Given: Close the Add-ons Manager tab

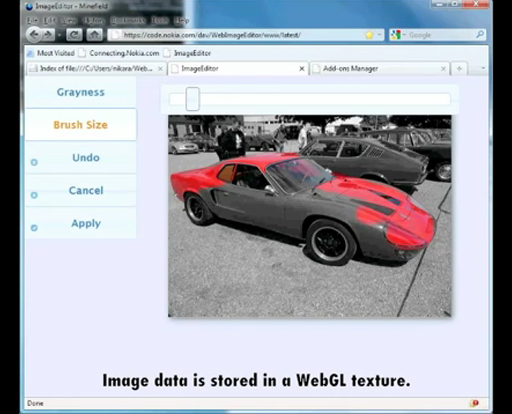Looking at the screenshot, I should [x=443, y=69].
